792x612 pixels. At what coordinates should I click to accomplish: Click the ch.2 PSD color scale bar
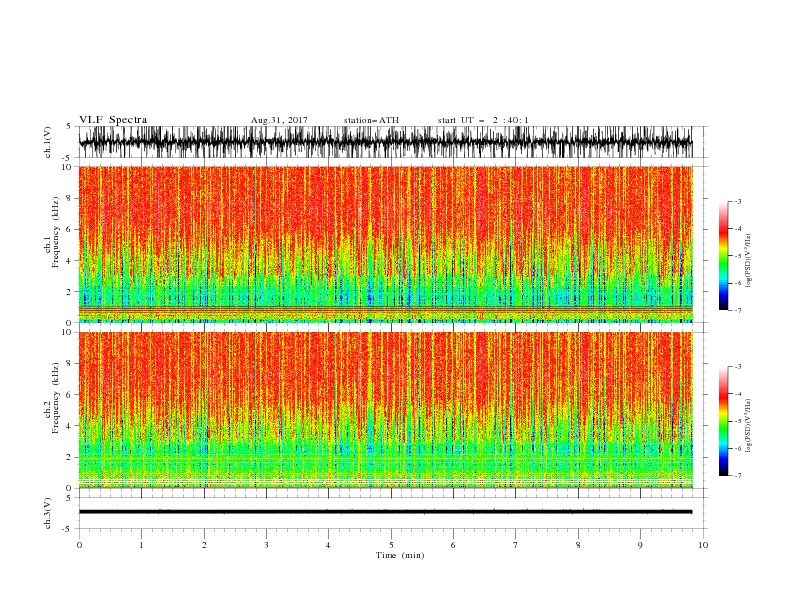pyautogui.click(x=723, y=421)
